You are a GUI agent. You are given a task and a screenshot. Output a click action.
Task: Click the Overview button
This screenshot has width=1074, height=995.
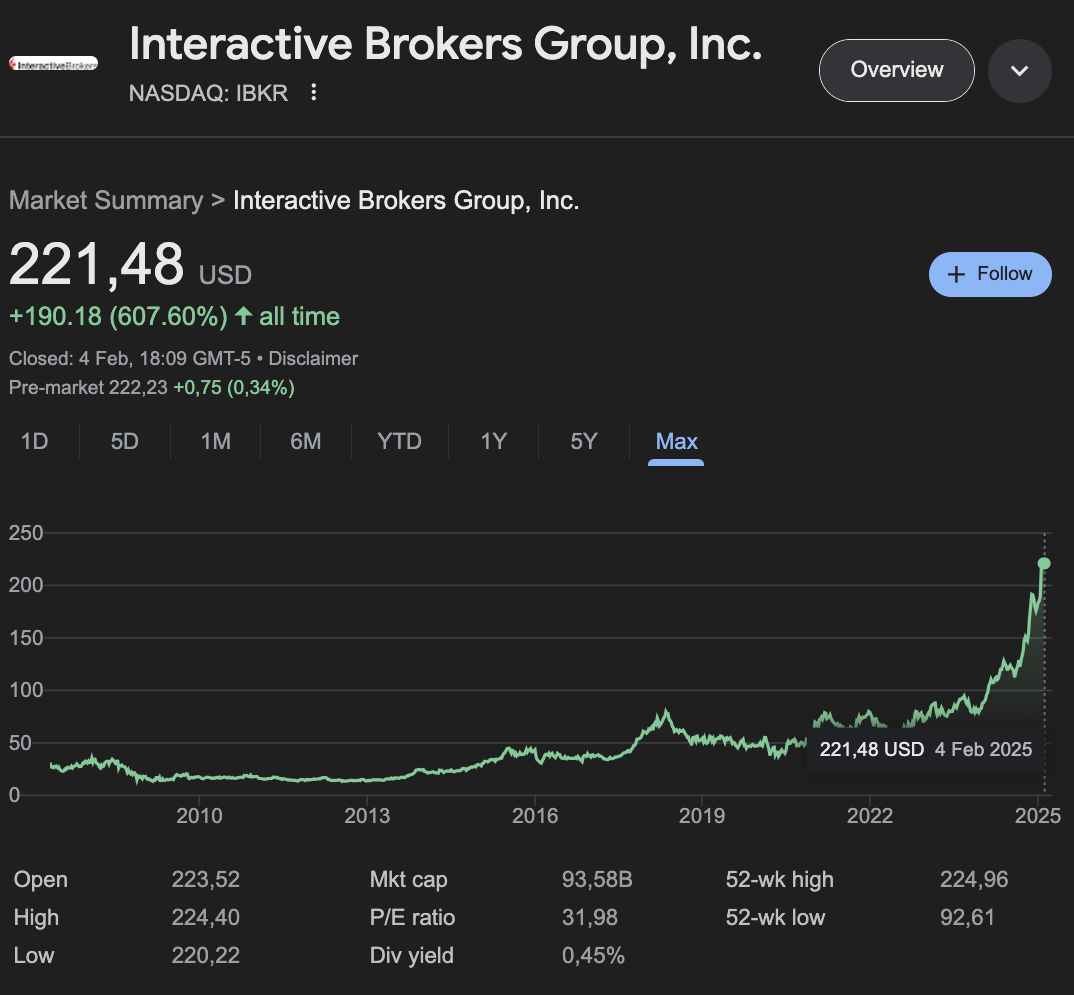pyautogui.click(x=896, y=70)
